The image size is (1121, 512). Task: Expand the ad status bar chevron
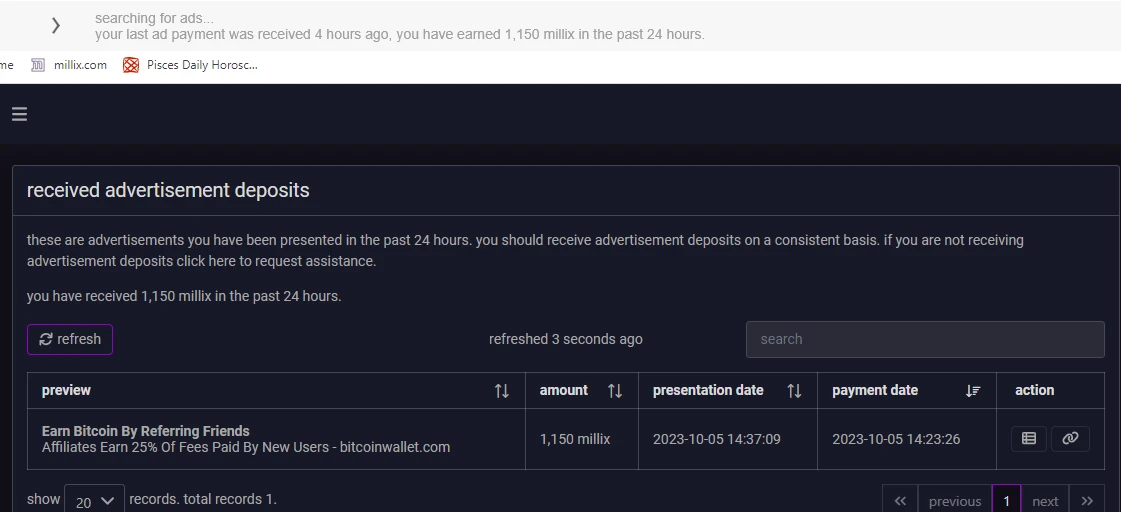click(56, 26)
